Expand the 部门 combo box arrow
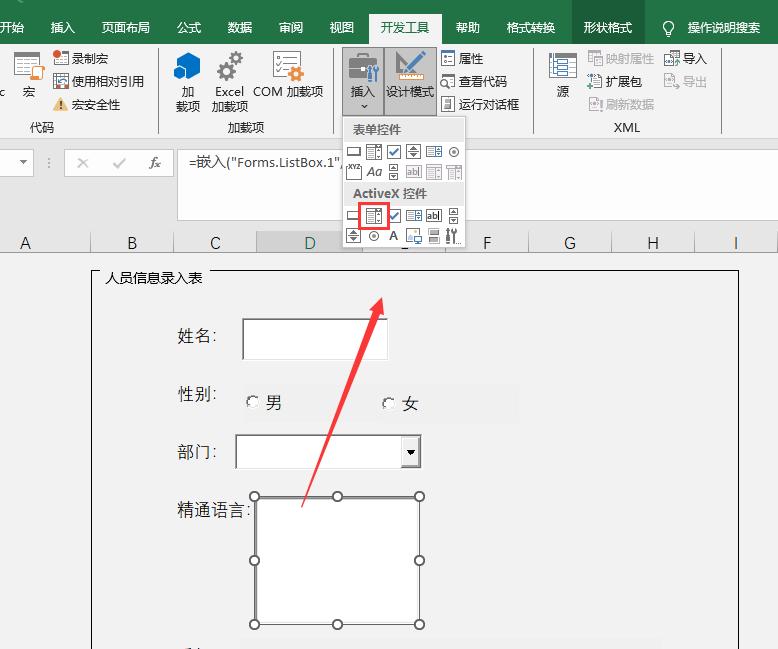Image resolution: width=778 pixels, height=649 pixels. [410, 452]
